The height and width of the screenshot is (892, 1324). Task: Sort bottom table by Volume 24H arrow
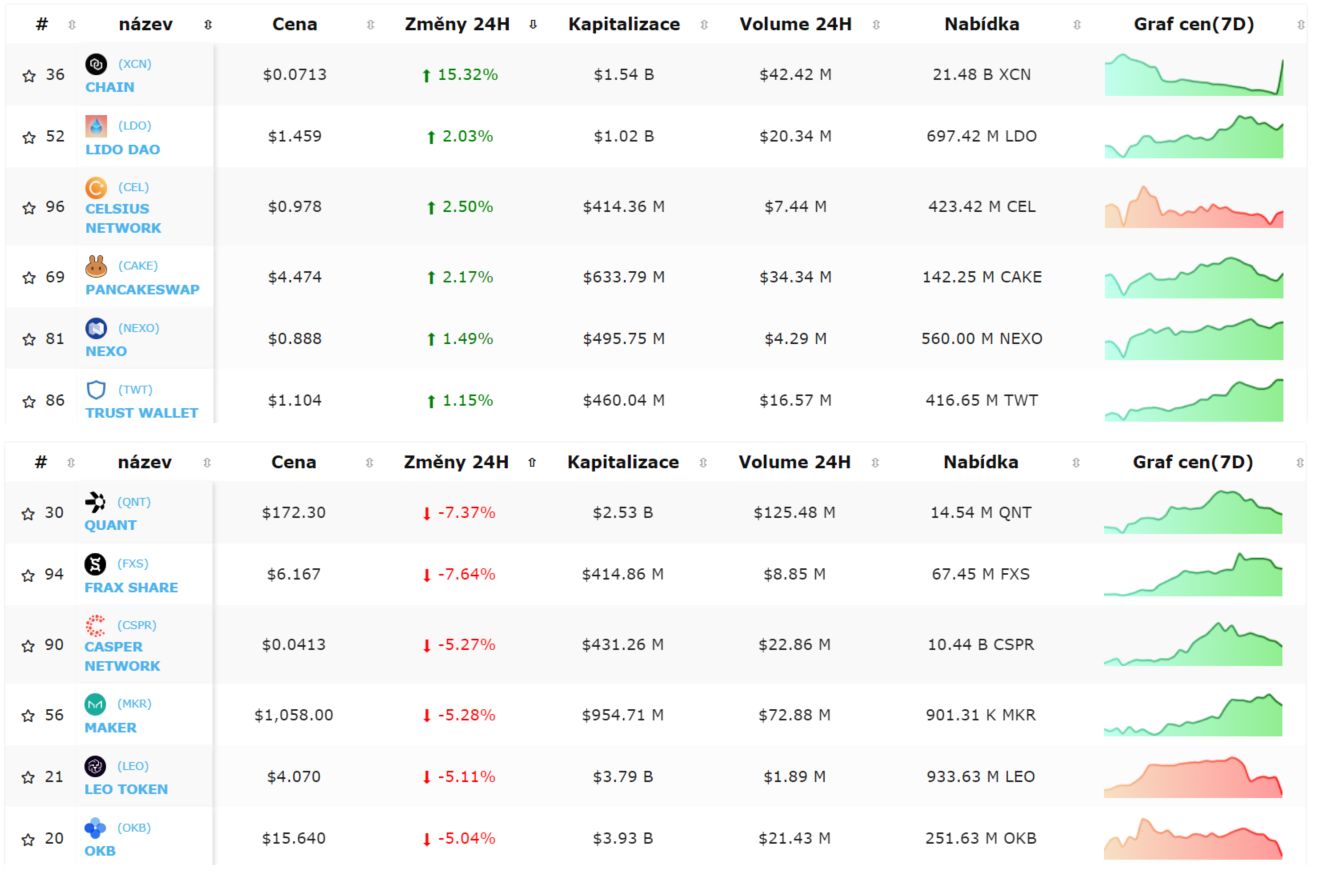pos(876,463)
